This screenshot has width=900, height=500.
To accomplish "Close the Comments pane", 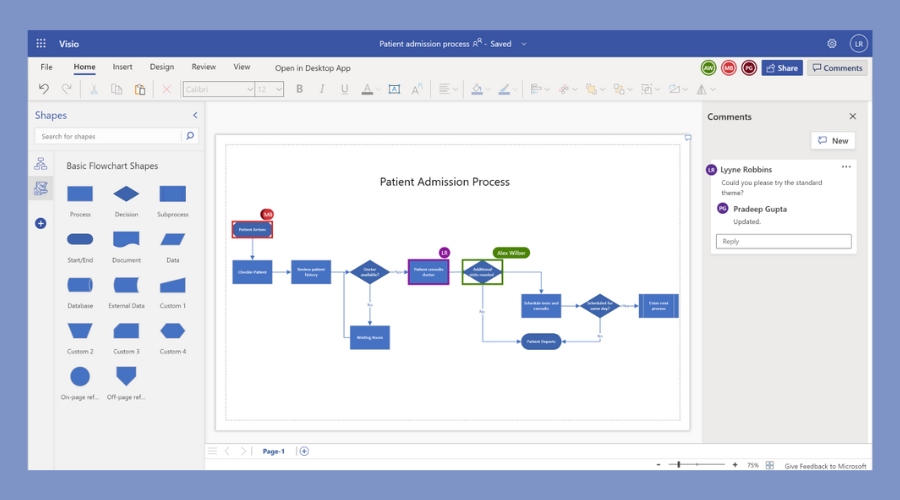I will [x=853, y=116].
